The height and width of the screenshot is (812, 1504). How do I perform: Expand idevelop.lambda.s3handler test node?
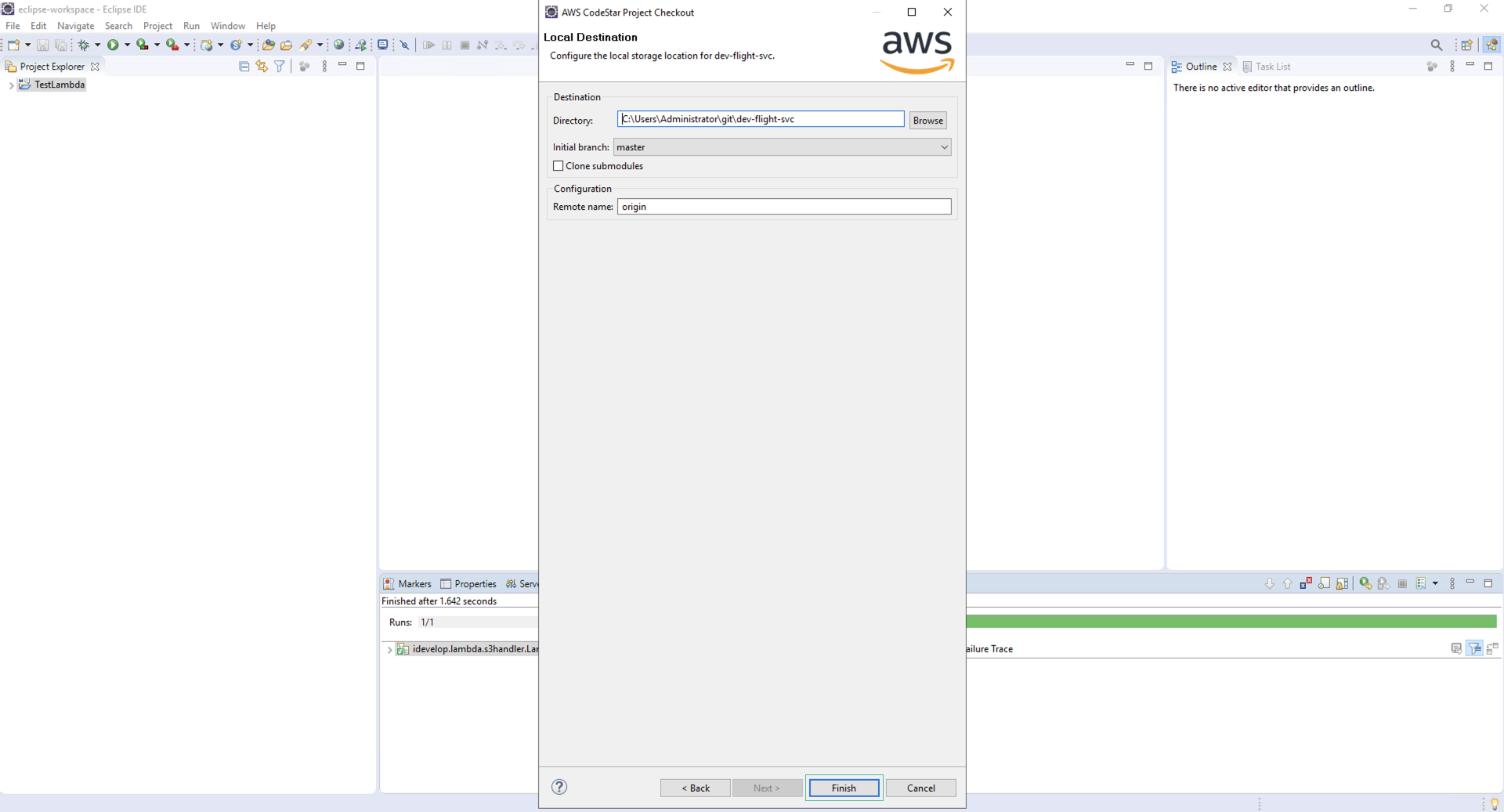(x=389, y=649)
